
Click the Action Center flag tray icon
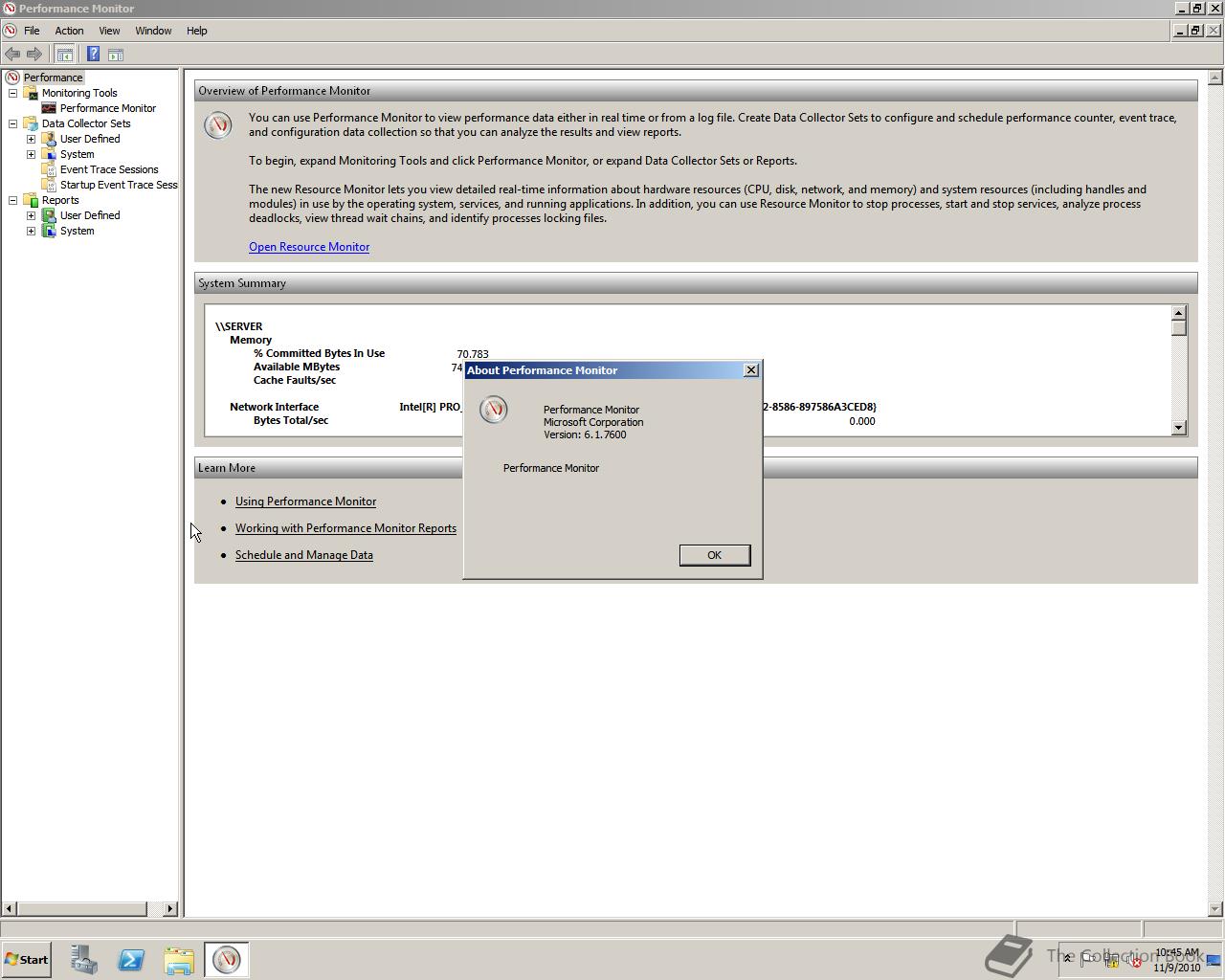pos(1089,960)
